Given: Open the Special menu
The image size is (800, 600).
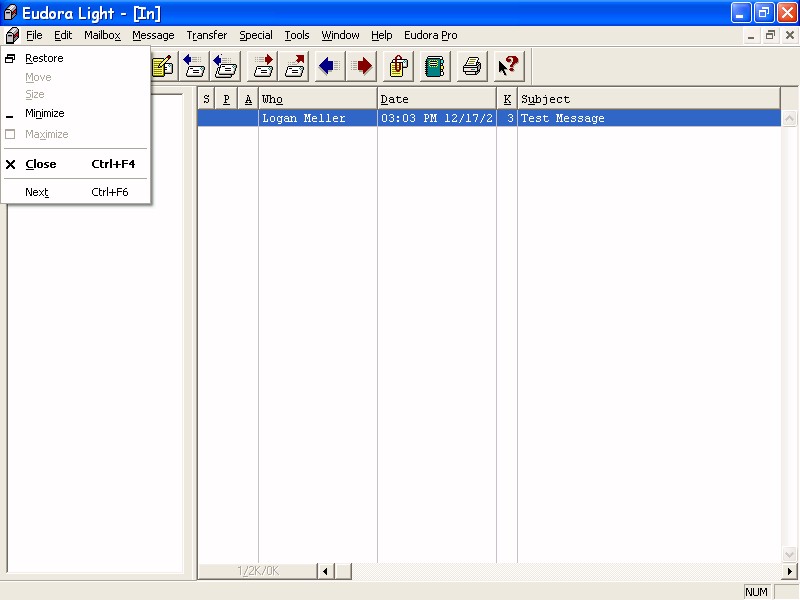Looking at the screenshot, I should pyautogui.click(x=256, y=35).
